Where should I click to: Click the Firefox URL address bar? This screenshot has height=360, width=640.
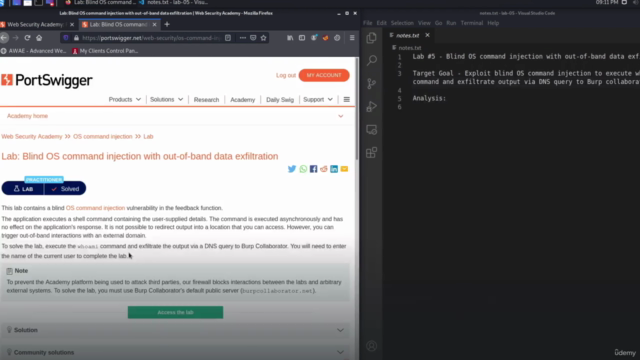point(151,38)
